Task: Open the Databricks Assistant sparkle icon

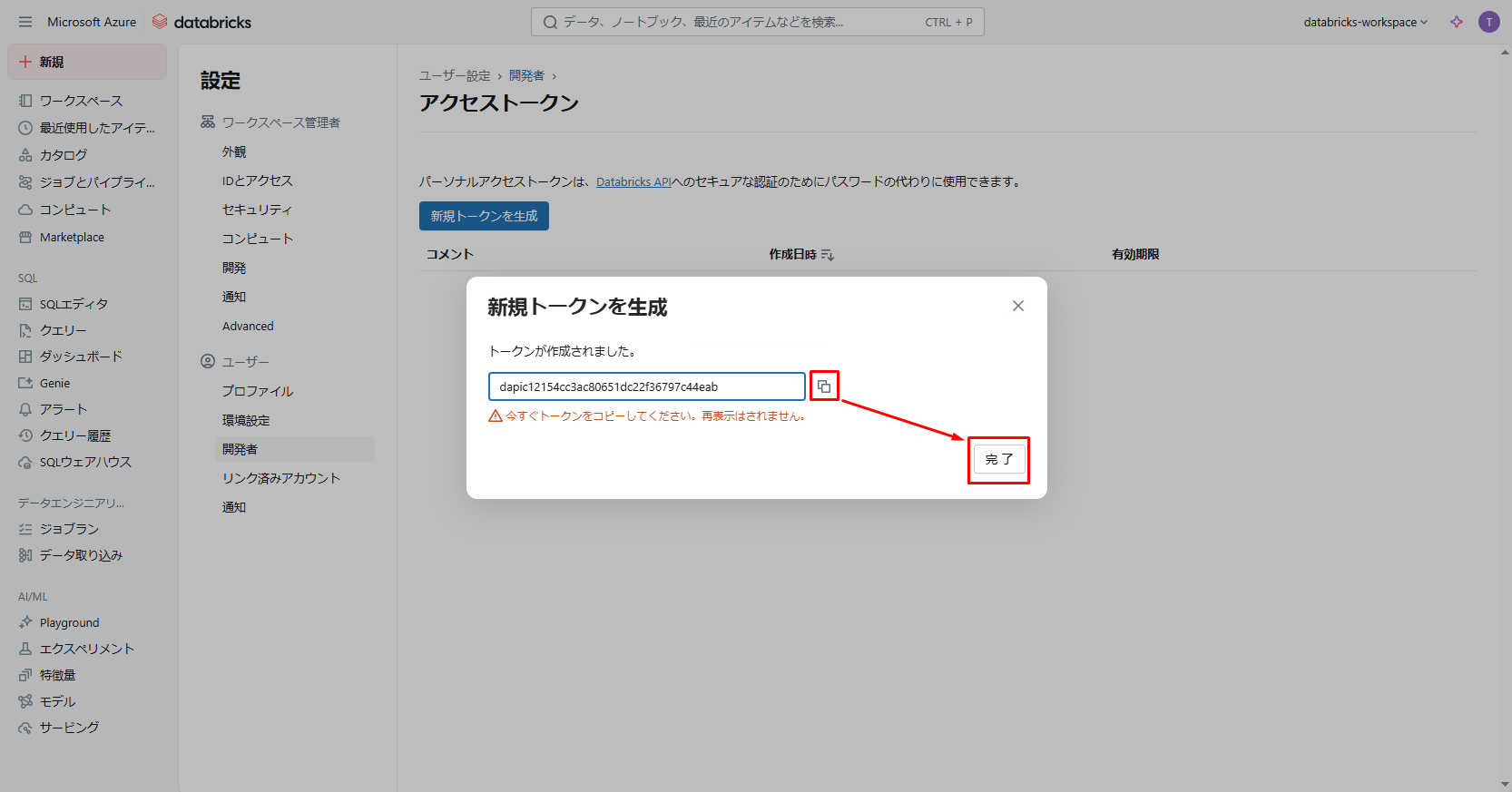Action: click(1457, 22)
